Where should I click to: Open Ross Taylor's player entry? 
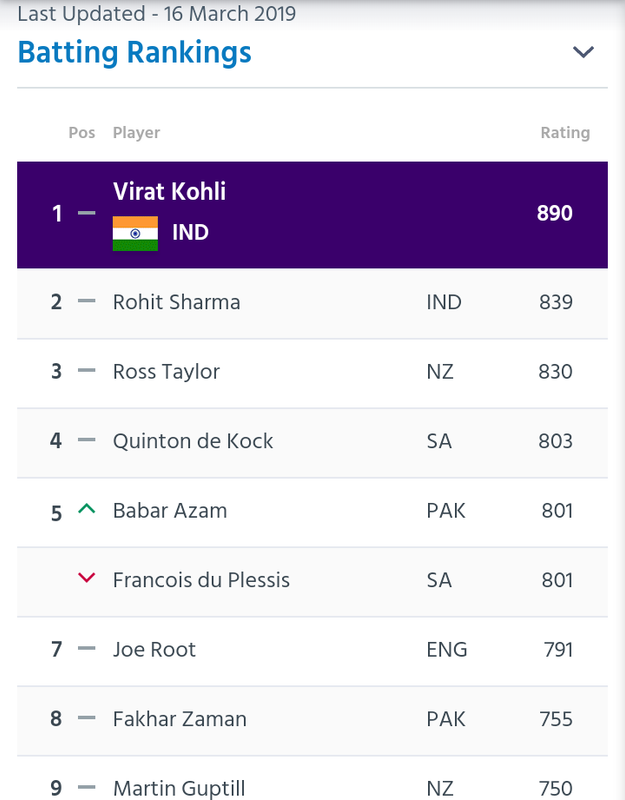[166, 372]
